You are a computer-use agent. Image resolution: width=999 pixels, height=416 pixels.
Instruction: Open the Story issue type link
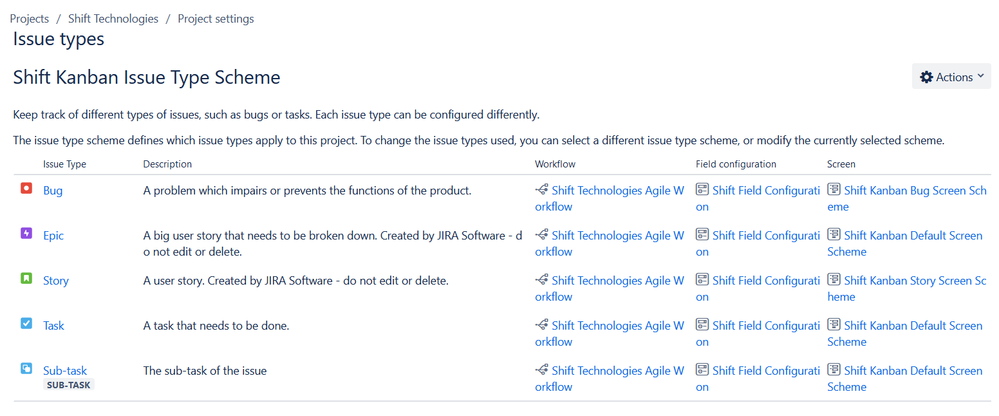56,281
